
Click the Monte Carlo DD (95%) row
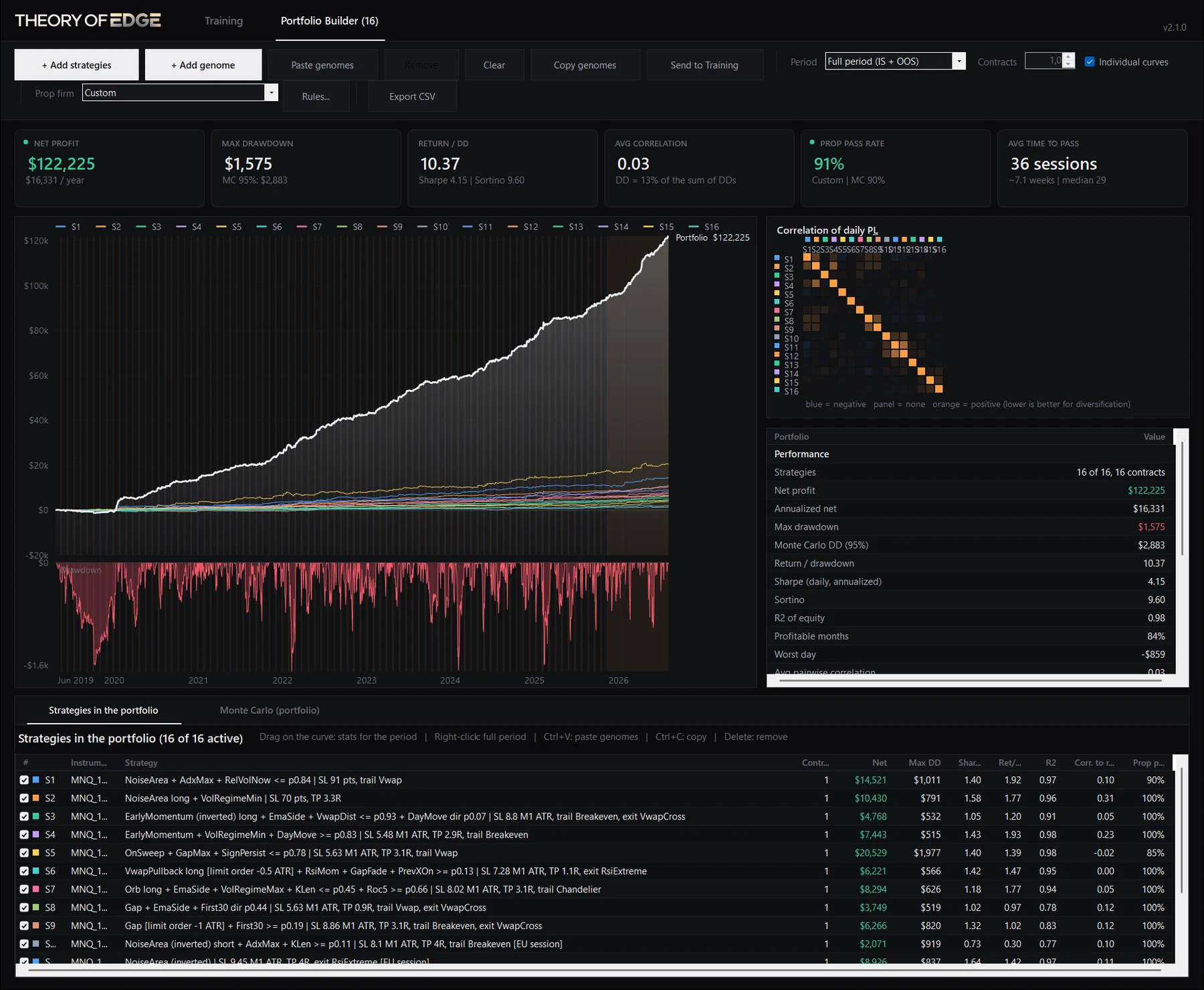969,545
